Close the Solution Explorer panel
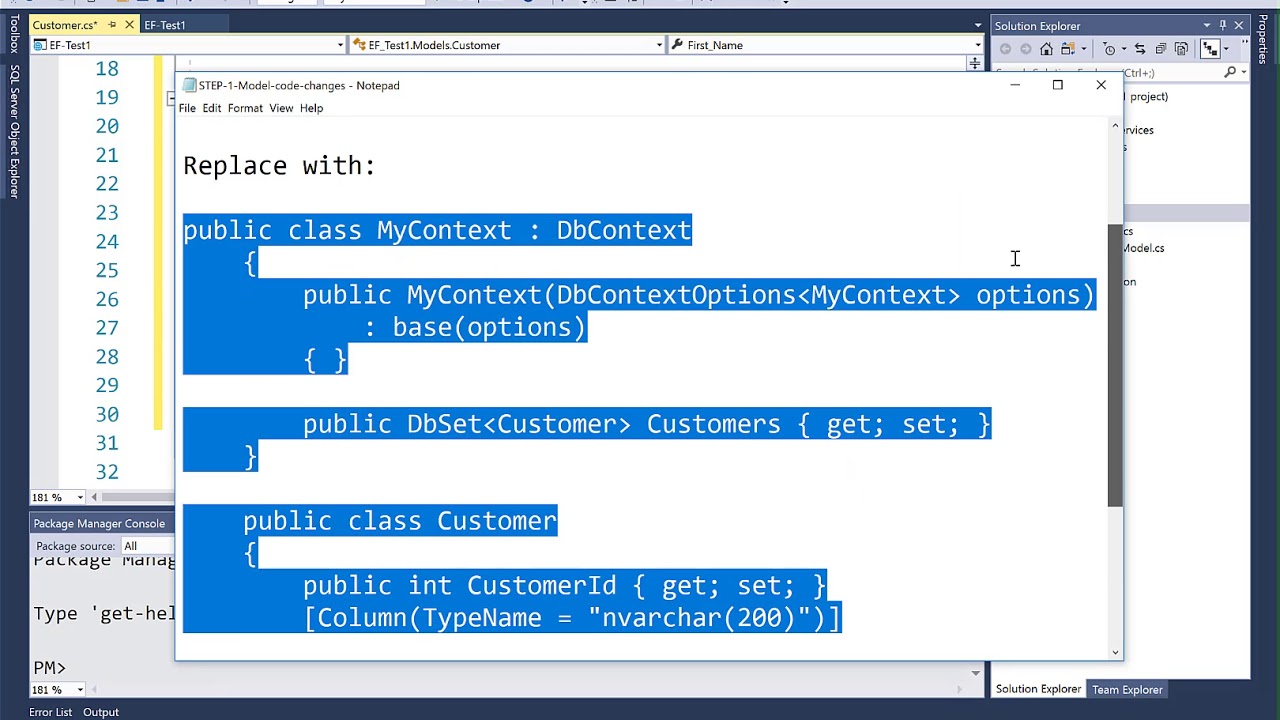This screenshot has width=1280, height=720. pos(1239,25)
